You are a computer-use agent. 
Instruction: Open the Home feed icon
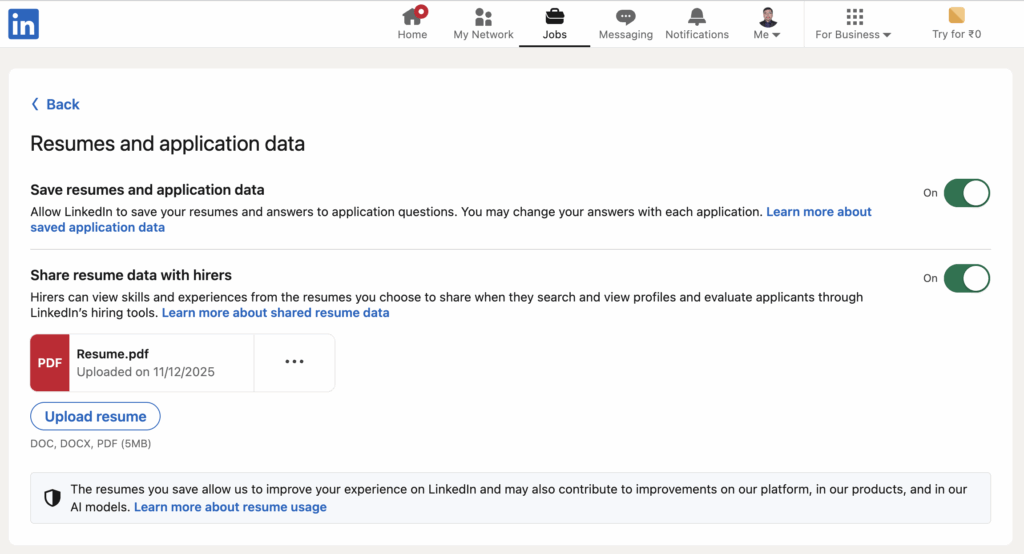(412, 16)
